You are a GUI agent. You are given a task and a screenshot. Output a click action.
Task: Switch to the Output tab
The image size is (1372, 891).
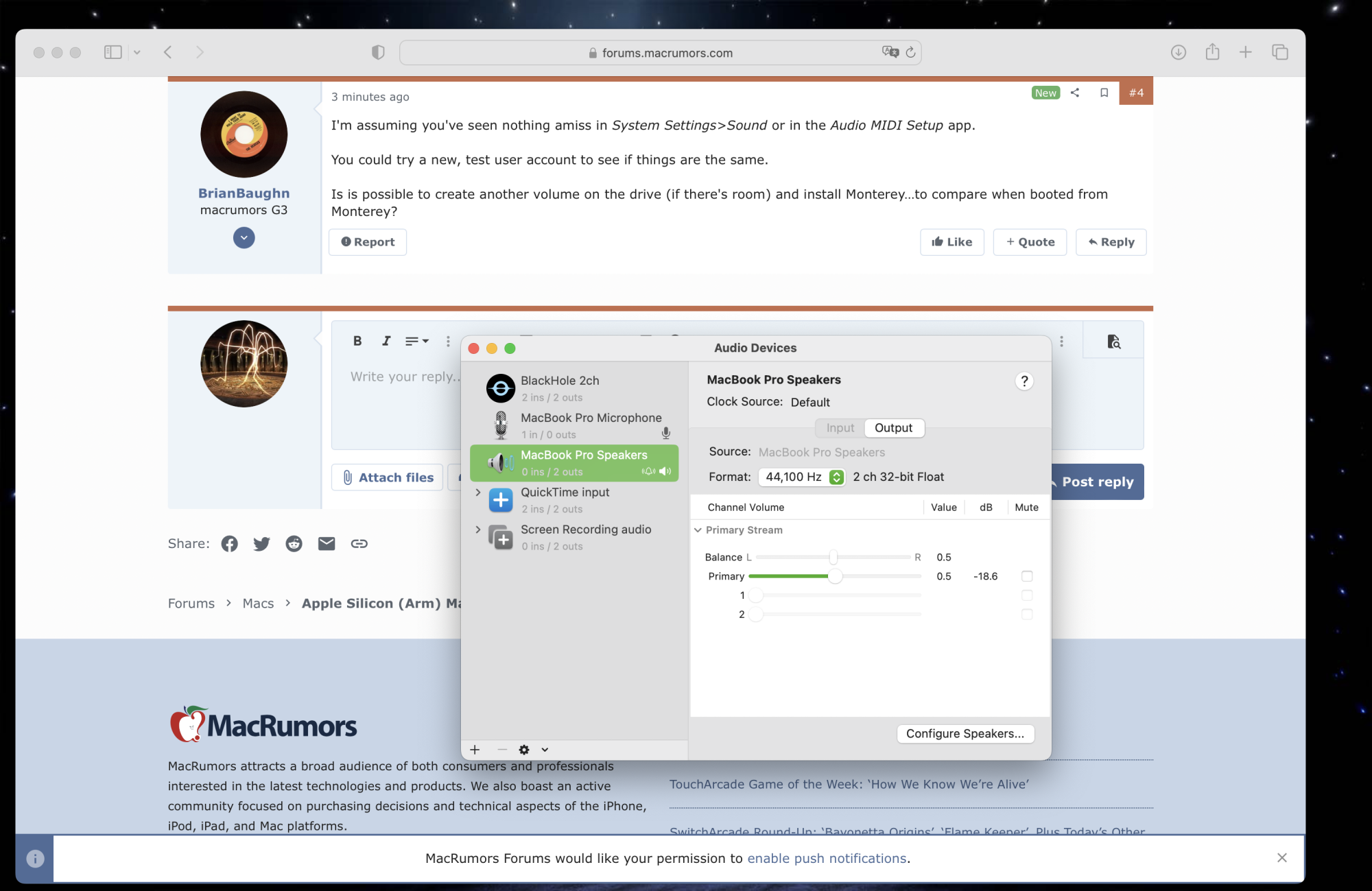click(x=894, y=428)
